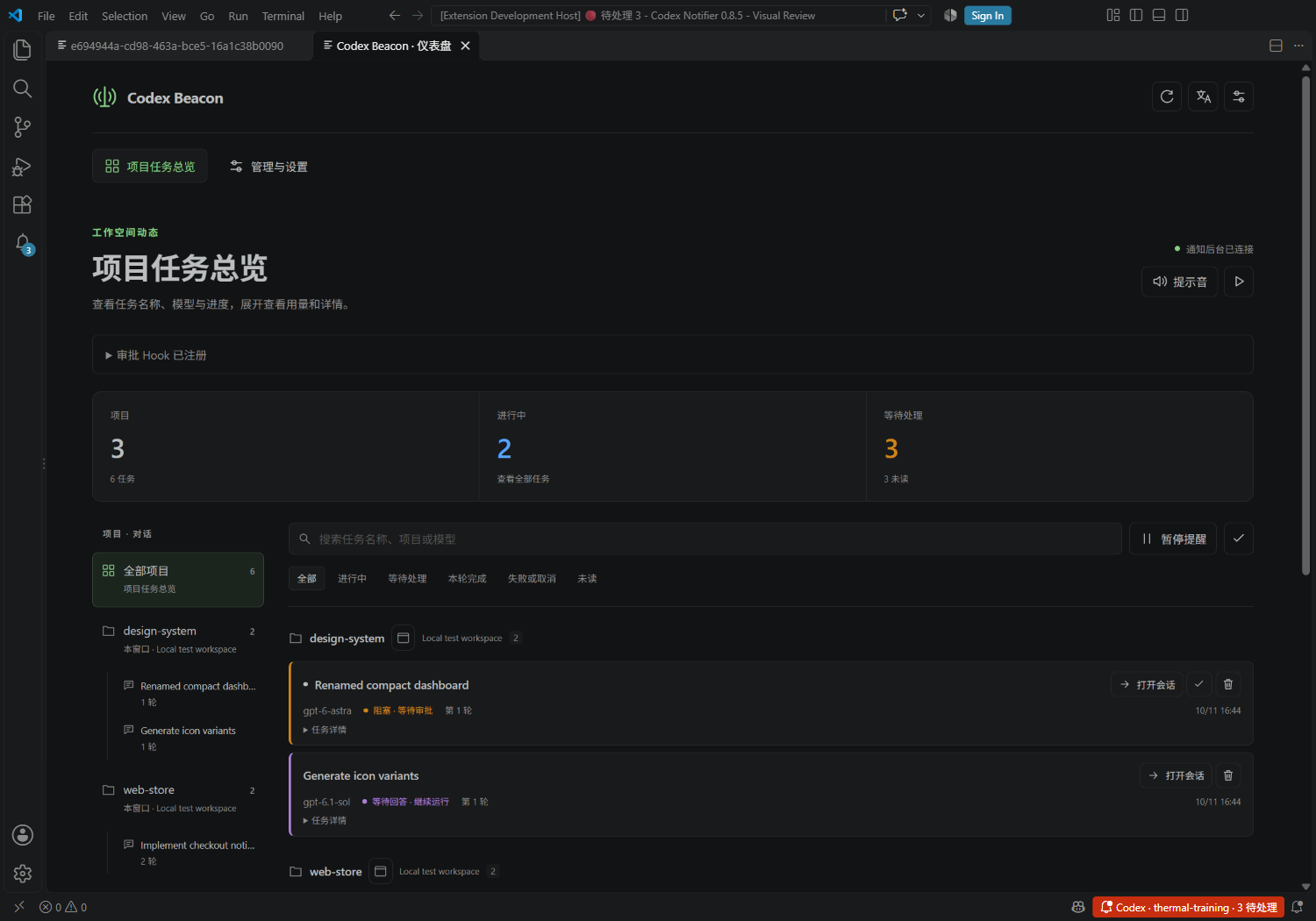Expand the 审批 Hook 已注册 section

672,355
